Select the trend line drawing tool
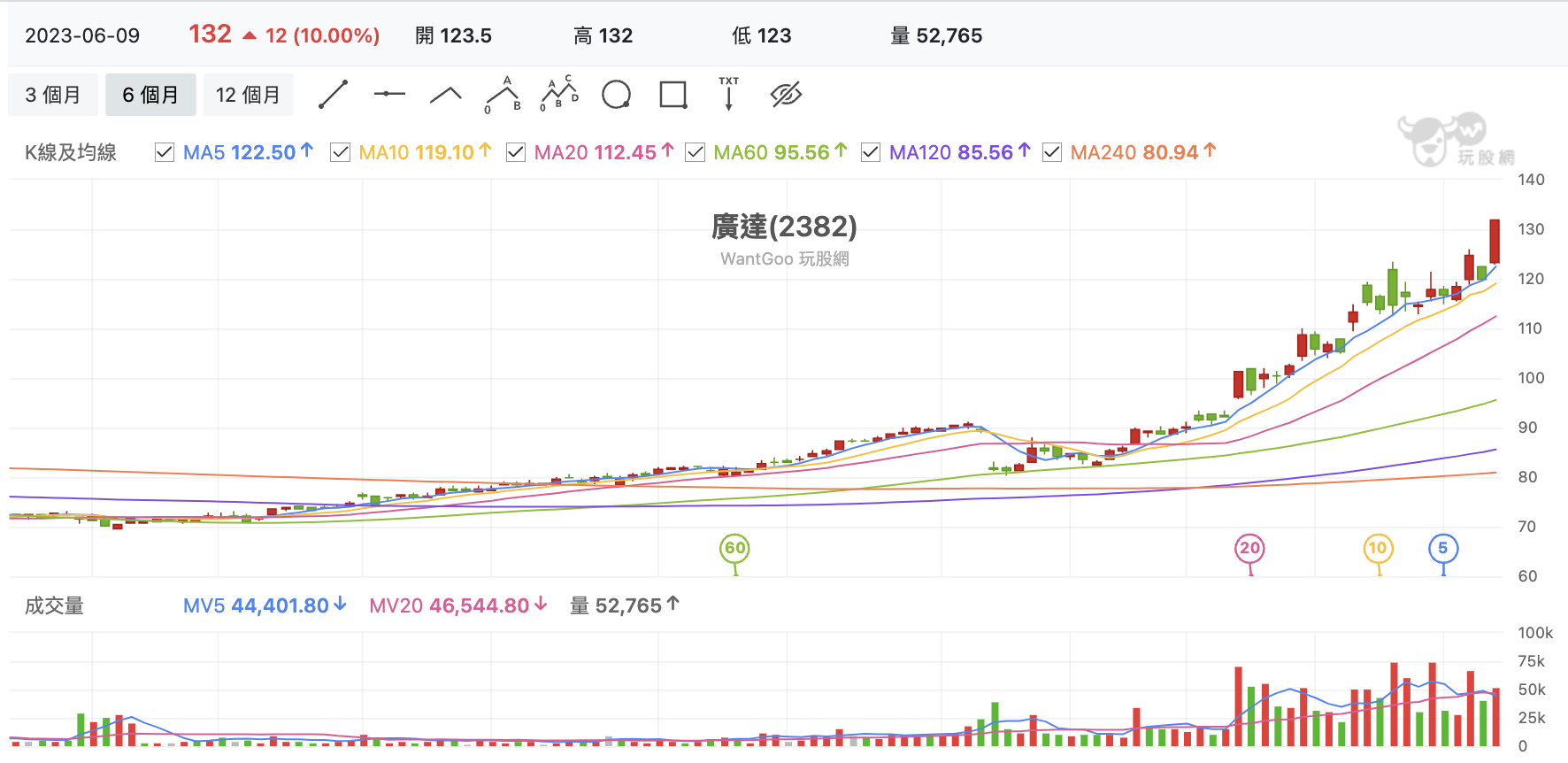Image resolution: width=1568 pixels, height=763 pixels. pyautogui.click(x=333, y=95)
